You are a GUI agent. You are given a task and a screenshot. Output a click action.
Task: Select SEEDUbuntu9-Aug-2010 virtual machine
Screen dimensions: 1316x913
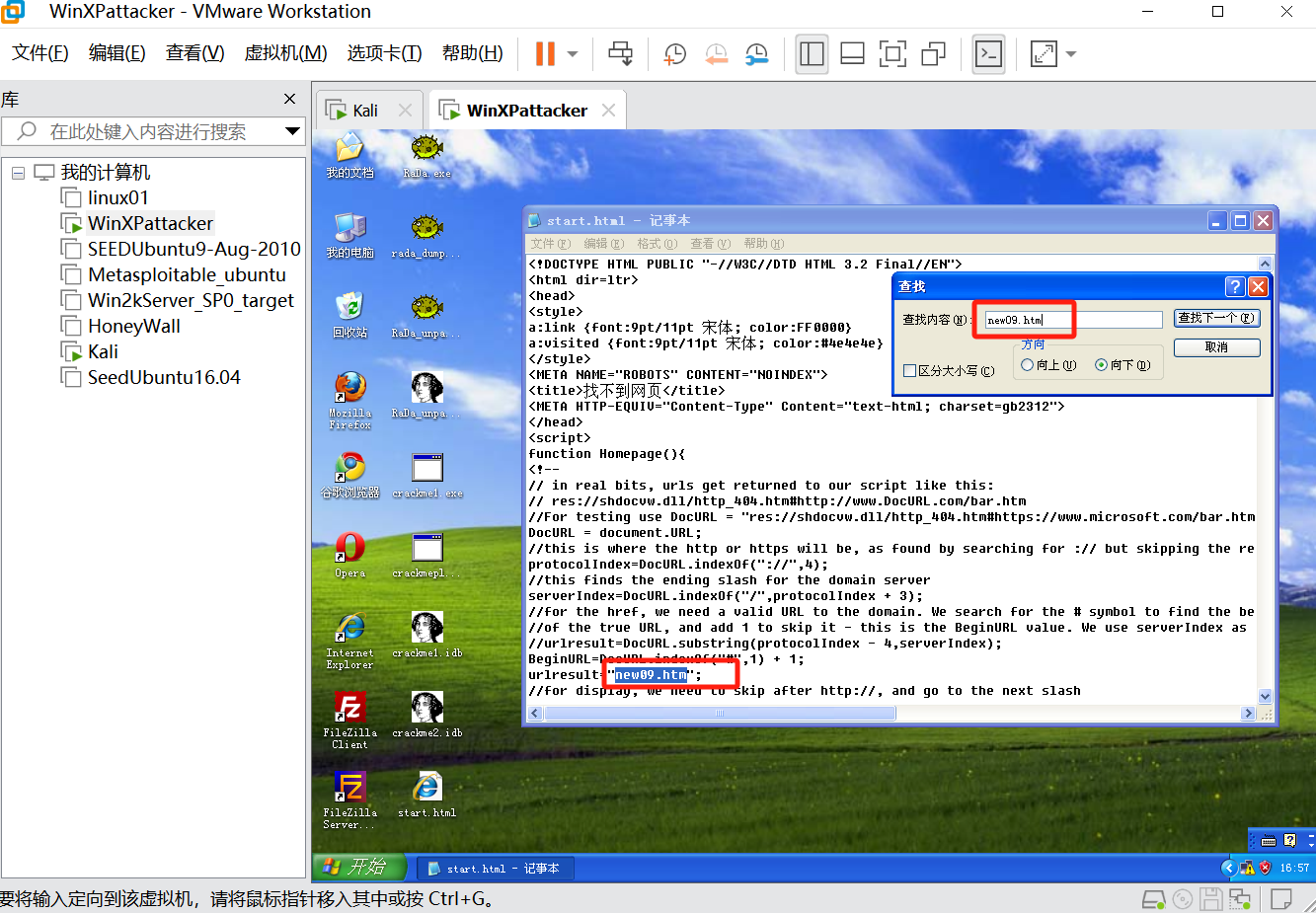[194, 249]
